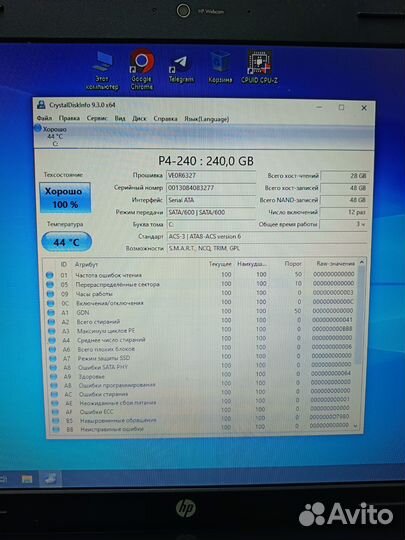Click the status circle for Ошибки SATA PHY
This screenshot has width=405, height=540.
click(53, 367)
